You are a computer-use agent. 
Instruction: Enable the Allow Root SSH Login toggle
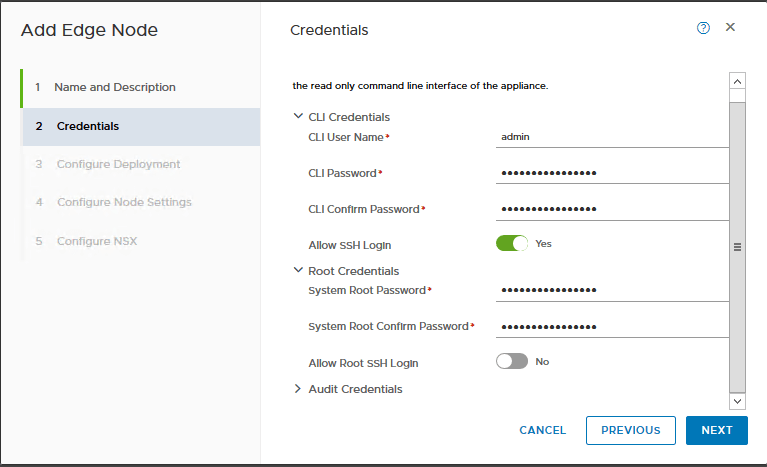tap(512, 361)
